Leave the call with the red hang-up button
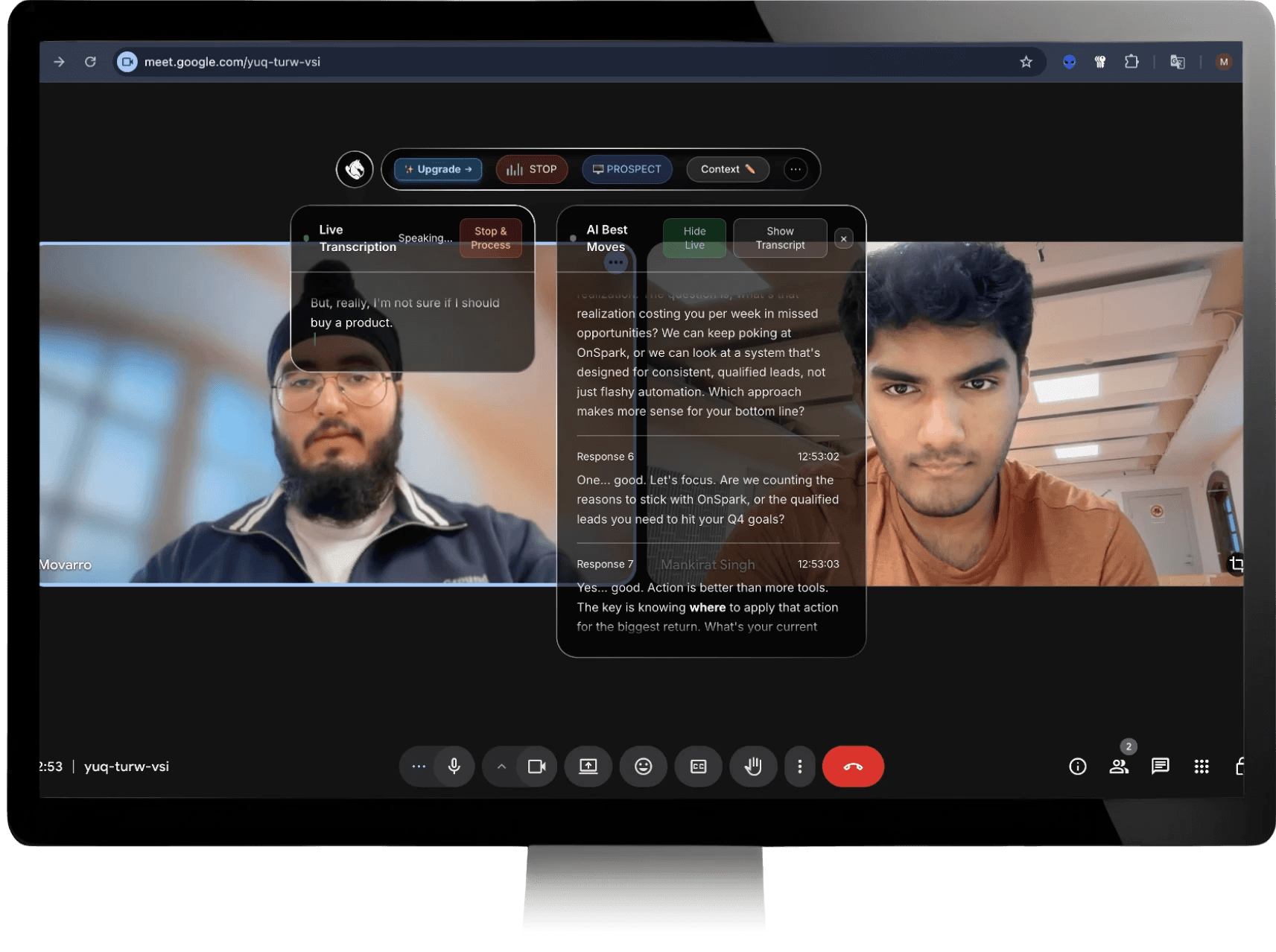The image size is (1276, 952). 853,766
